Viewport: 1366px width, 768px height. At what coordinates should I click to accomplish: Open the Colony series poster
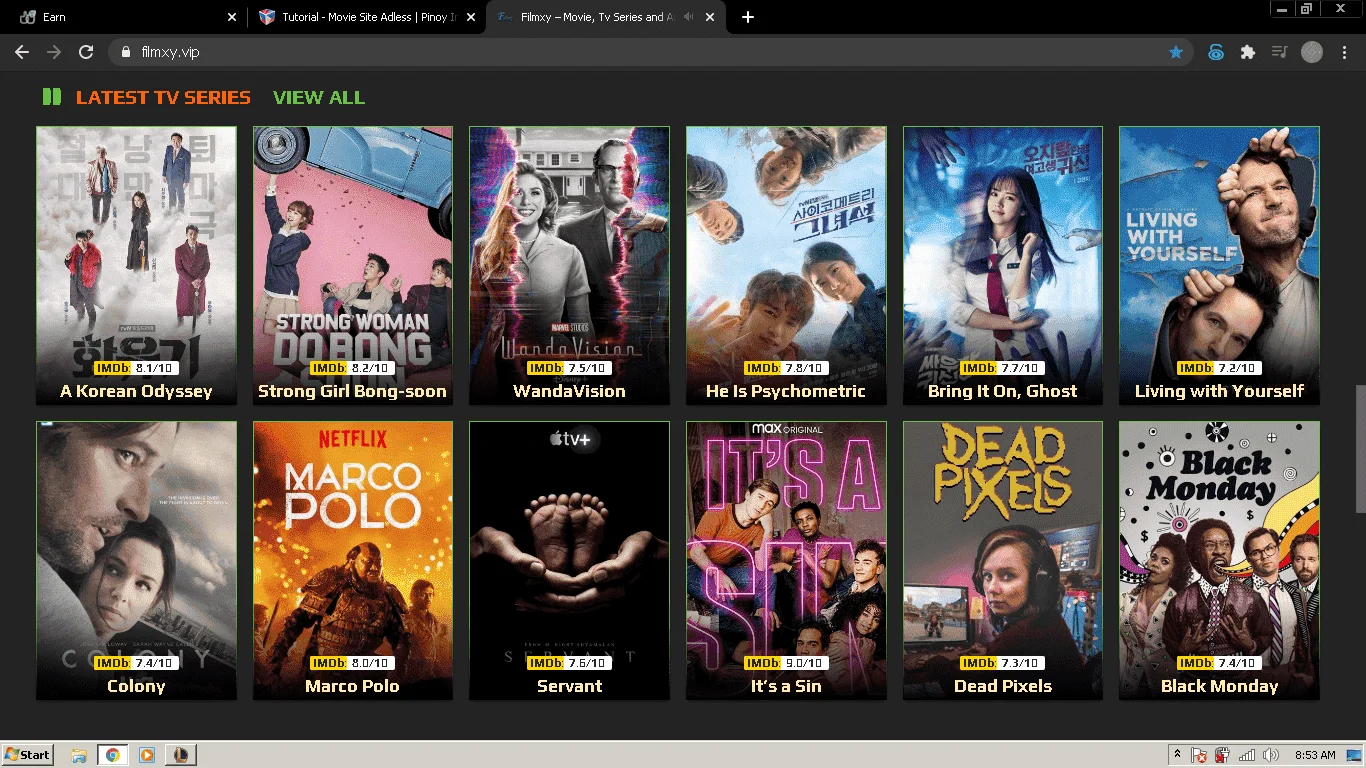(x=136, y=560)
